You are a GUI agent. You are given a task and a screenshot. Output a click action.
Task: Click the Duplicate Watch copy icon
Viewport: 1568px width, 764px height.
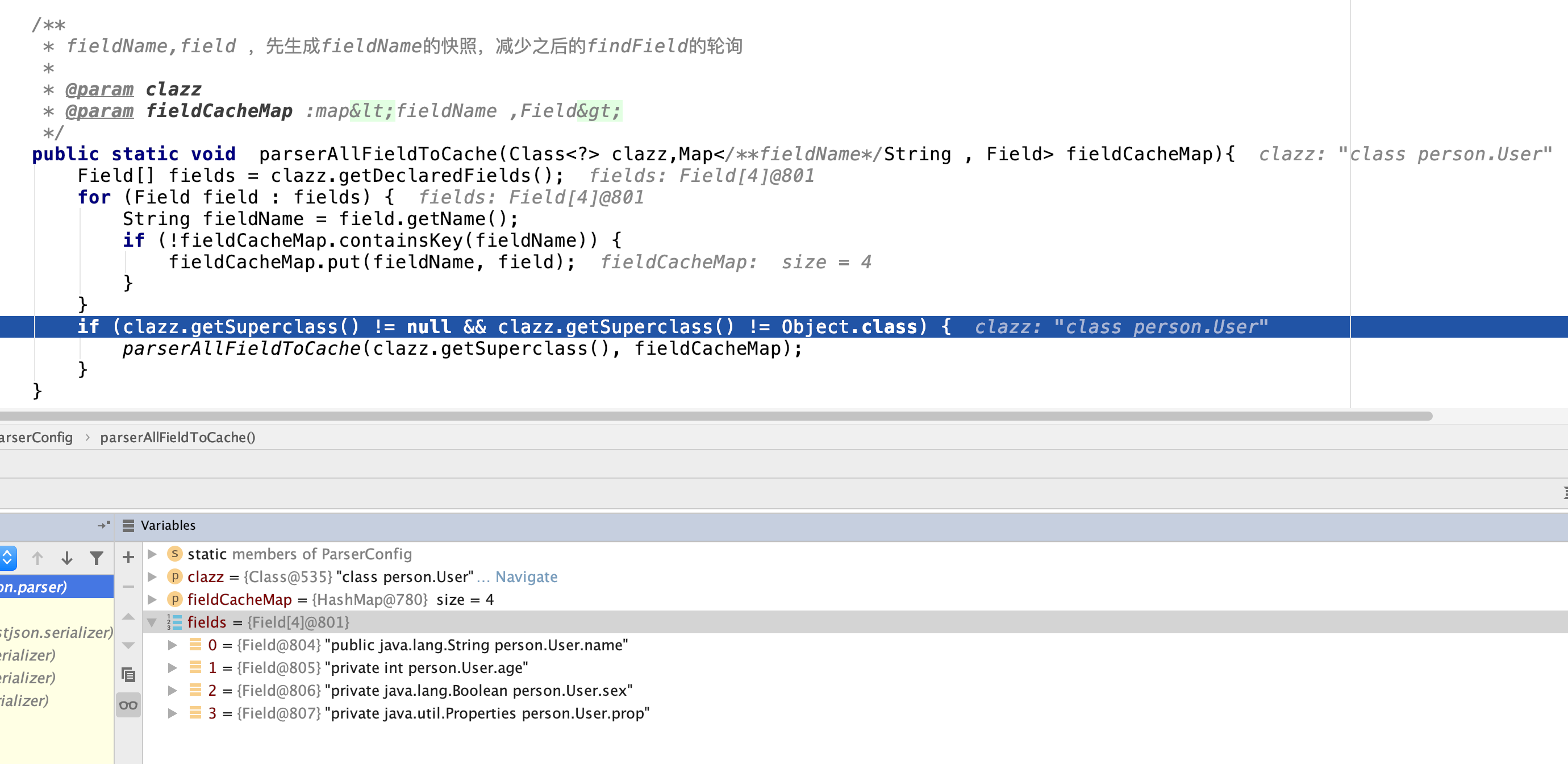click(128, 674)
